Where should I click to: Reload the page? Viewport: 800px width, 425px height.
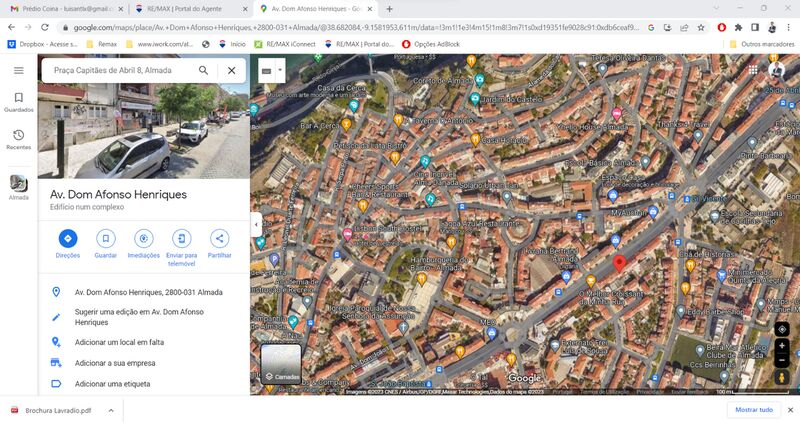tap(45, 28)
